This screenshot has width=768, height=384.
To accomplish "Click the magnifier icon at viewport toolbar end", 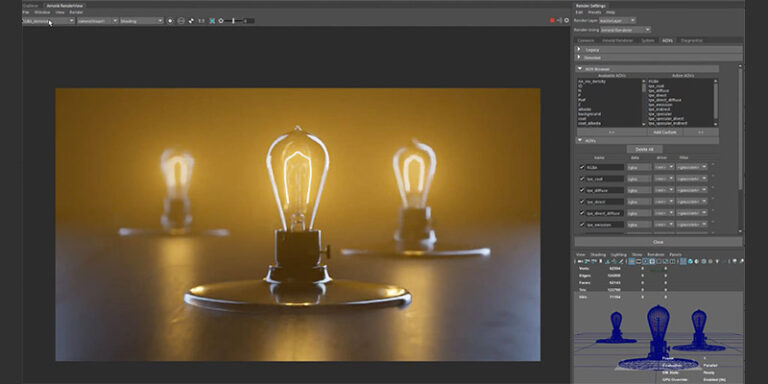I will coord(742,262).
